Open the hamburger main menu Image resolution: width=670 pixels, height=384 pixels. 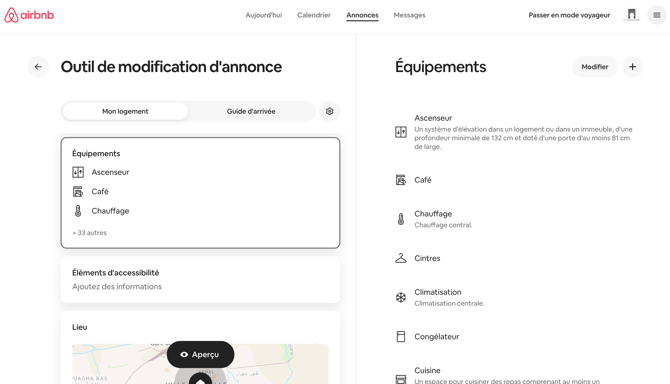tap(657, 15)
